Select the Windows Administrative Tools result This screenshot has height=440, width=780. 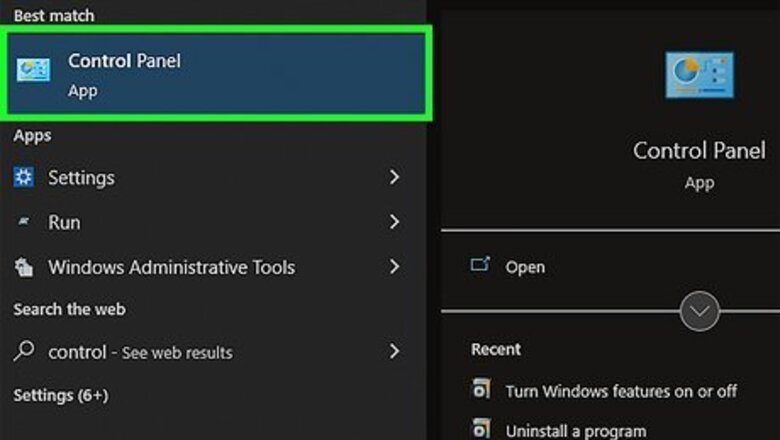(x=213, y=267)
